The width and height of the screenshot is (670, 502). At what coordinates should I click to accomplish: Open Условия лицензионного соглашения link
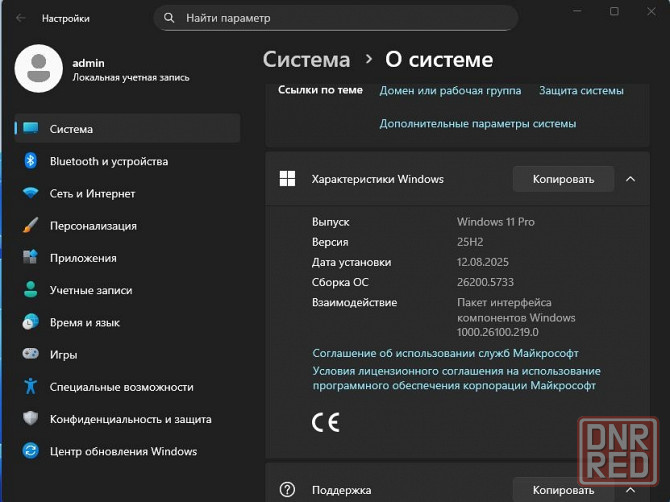456,378
